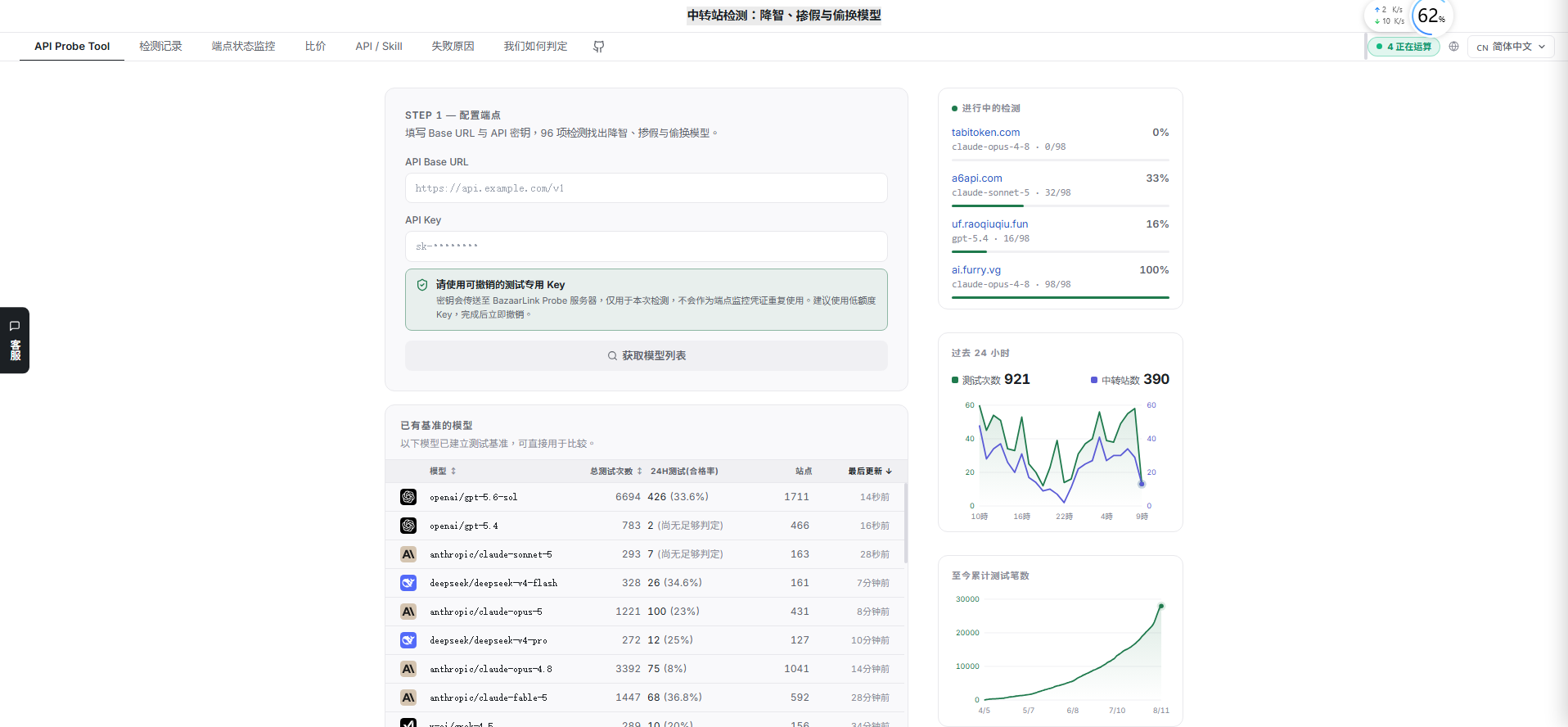
Task: Open the 简体中文 language dropdown
Action: click(x=1511, y=47)
